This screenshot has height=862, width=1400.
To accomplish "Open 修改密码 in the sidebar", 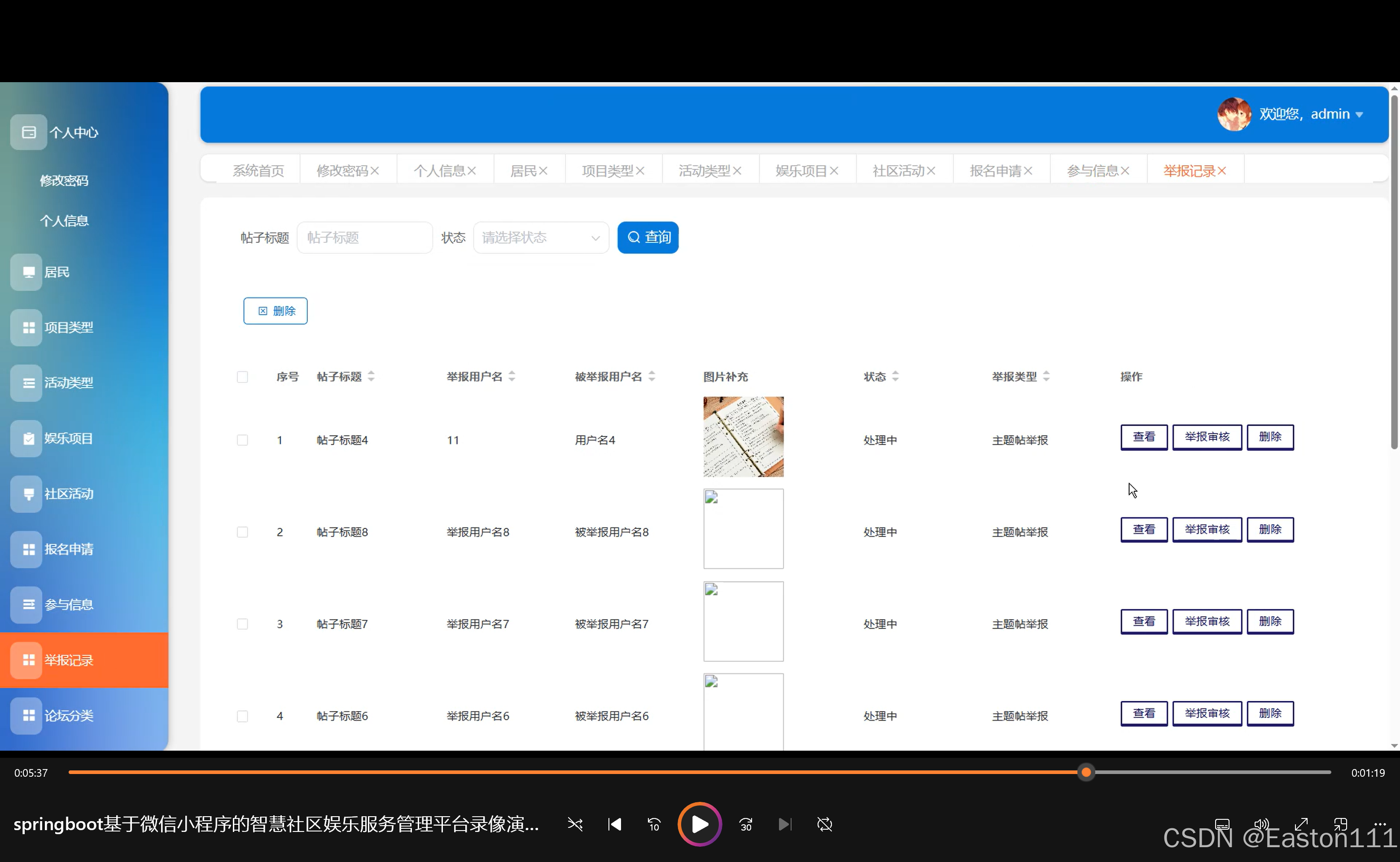I will click(64, 181).
